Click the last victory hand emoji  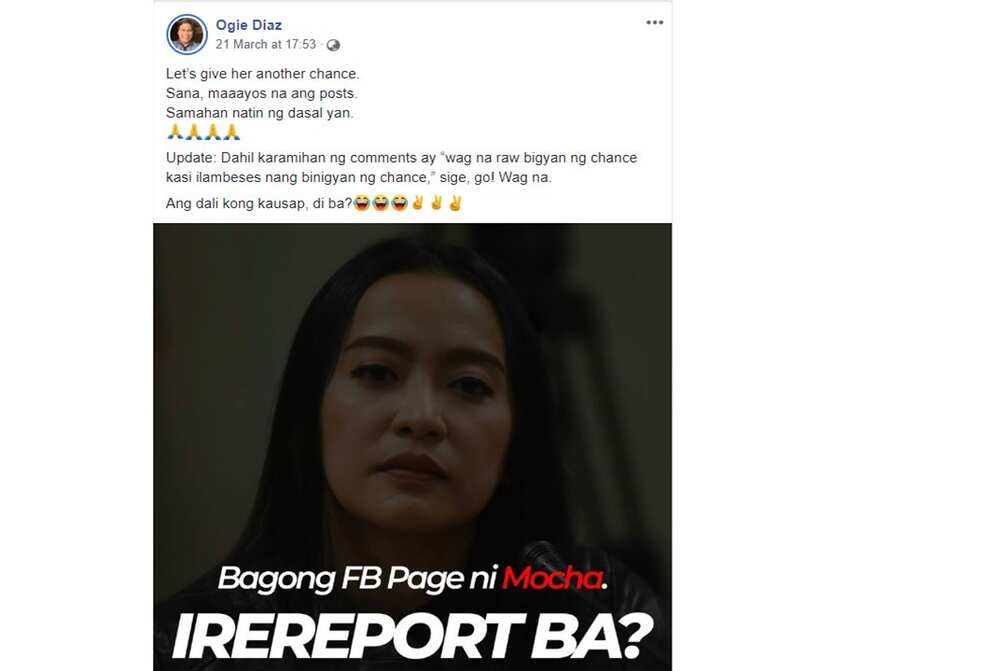(455, 203)
